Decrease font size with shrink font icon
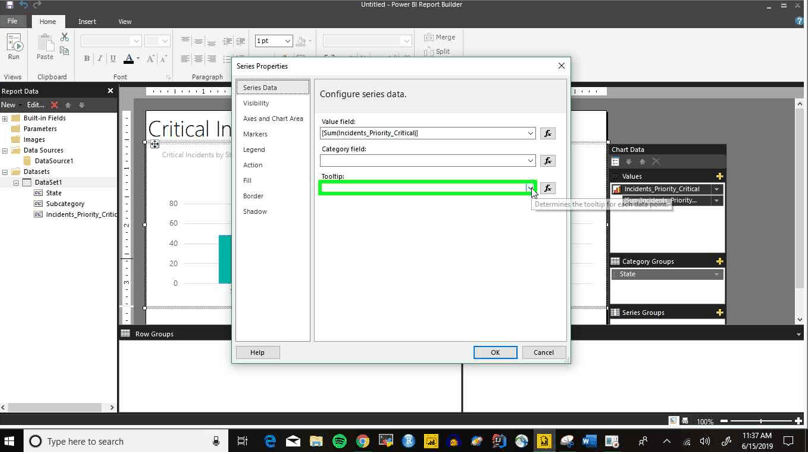 [x=163, y=59]
